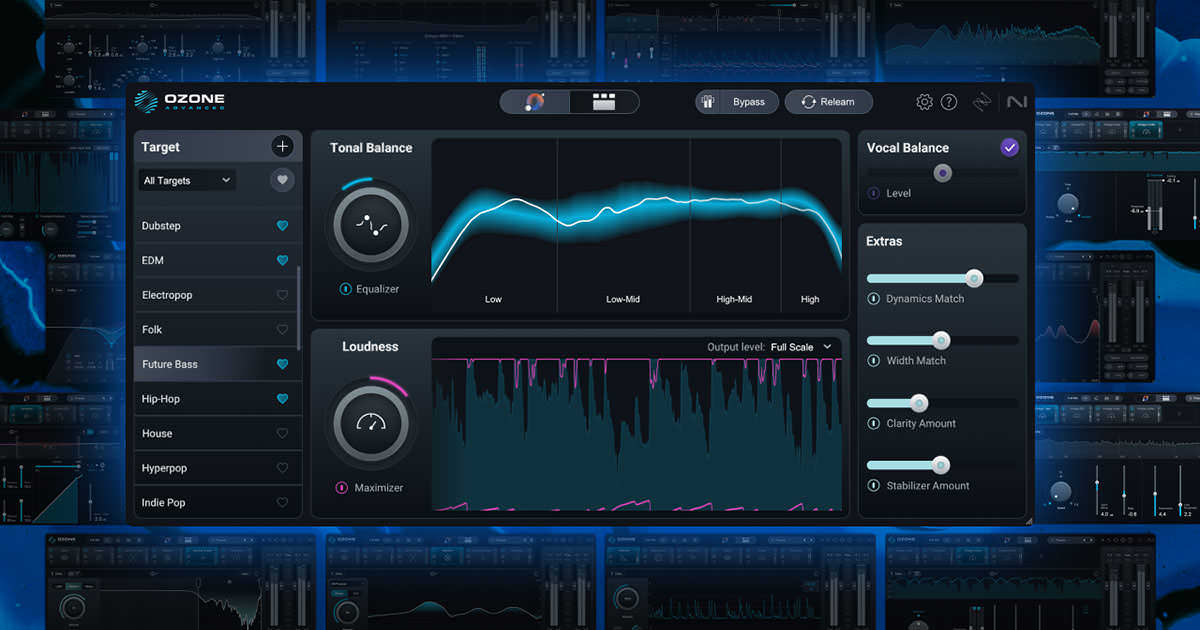Toggle Width Match power button
This screenshot has height=630, width=1200.
click(x=873, y=360)
